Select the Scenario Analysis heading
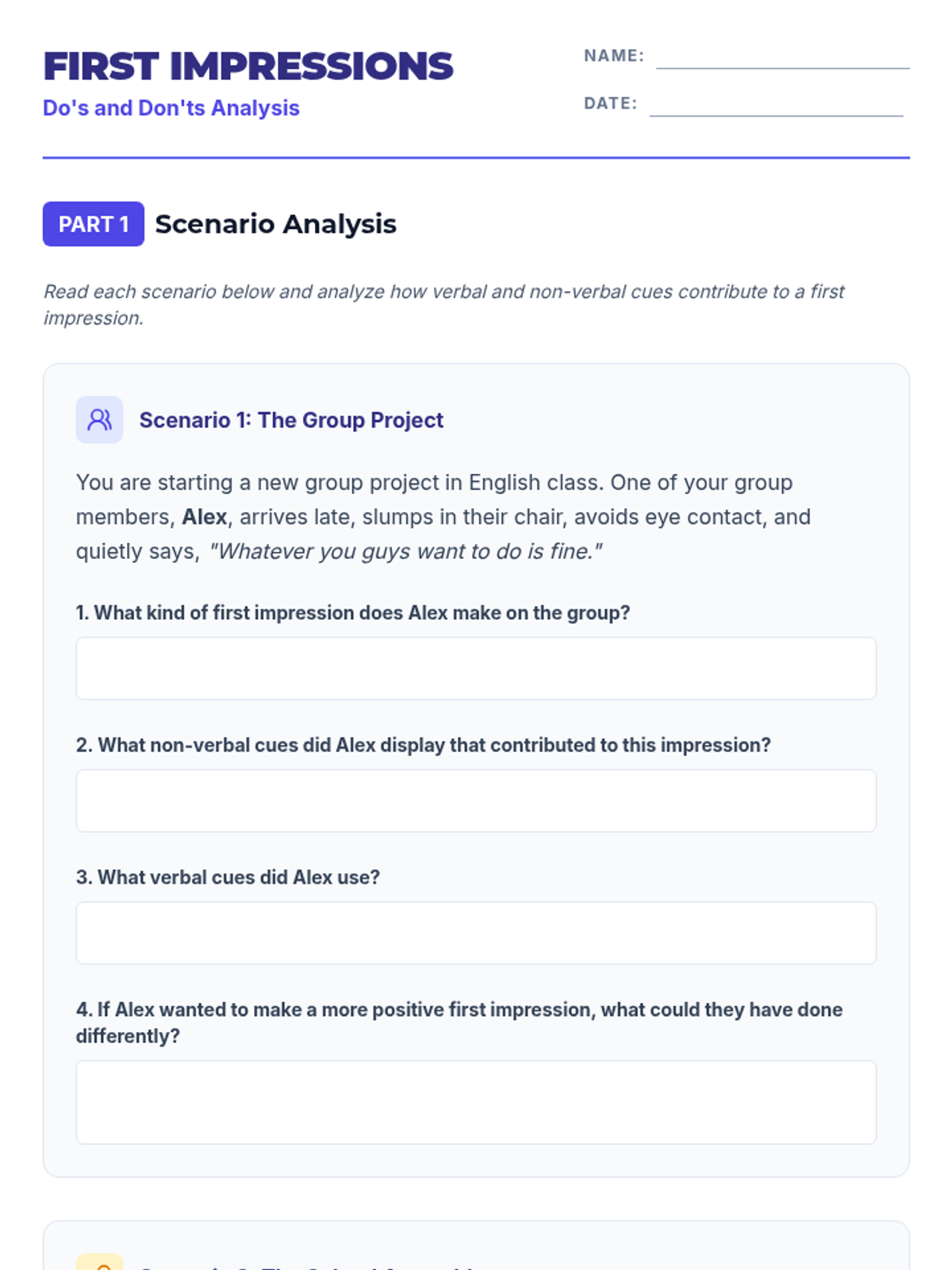 coord(275,224)
